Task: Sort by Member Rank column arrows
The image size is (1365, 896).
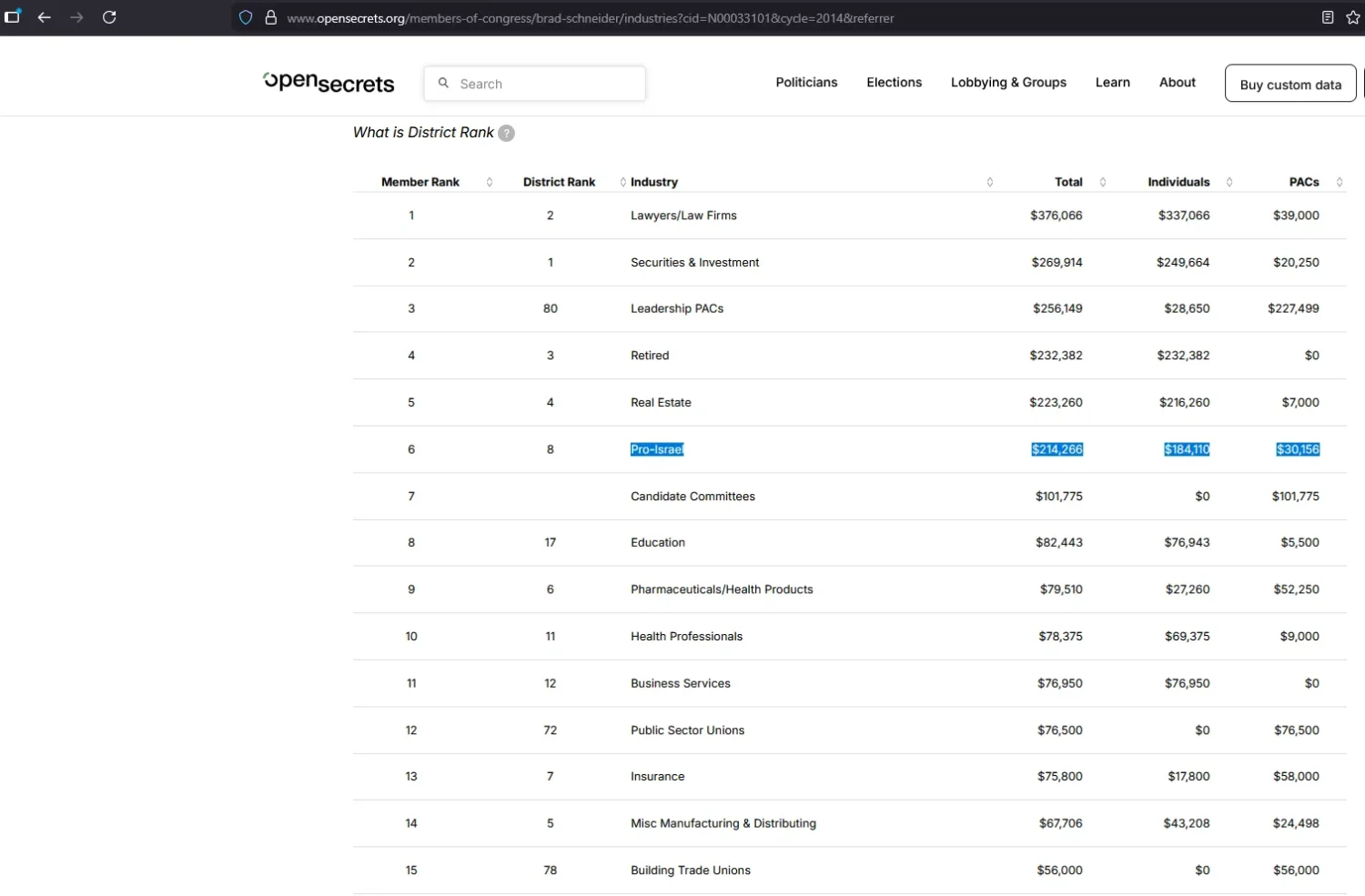Action: pos(490,182)
